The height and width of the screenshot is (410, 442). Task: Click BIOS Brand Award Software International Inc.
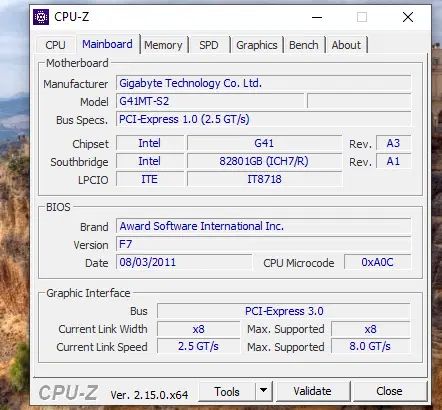(263, 226)
